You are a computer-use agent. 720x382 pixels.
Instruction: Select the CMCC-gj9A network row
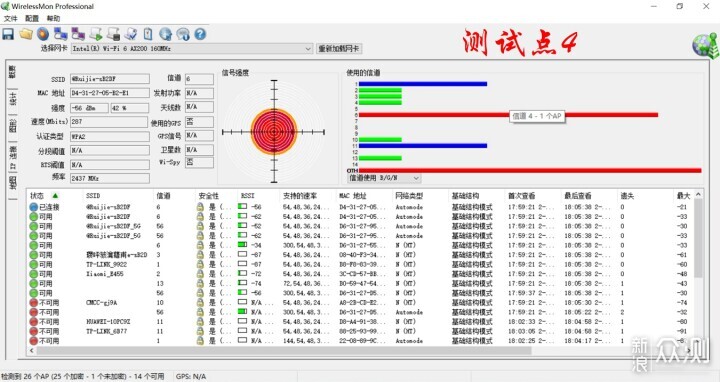click(x=360, y=303)
